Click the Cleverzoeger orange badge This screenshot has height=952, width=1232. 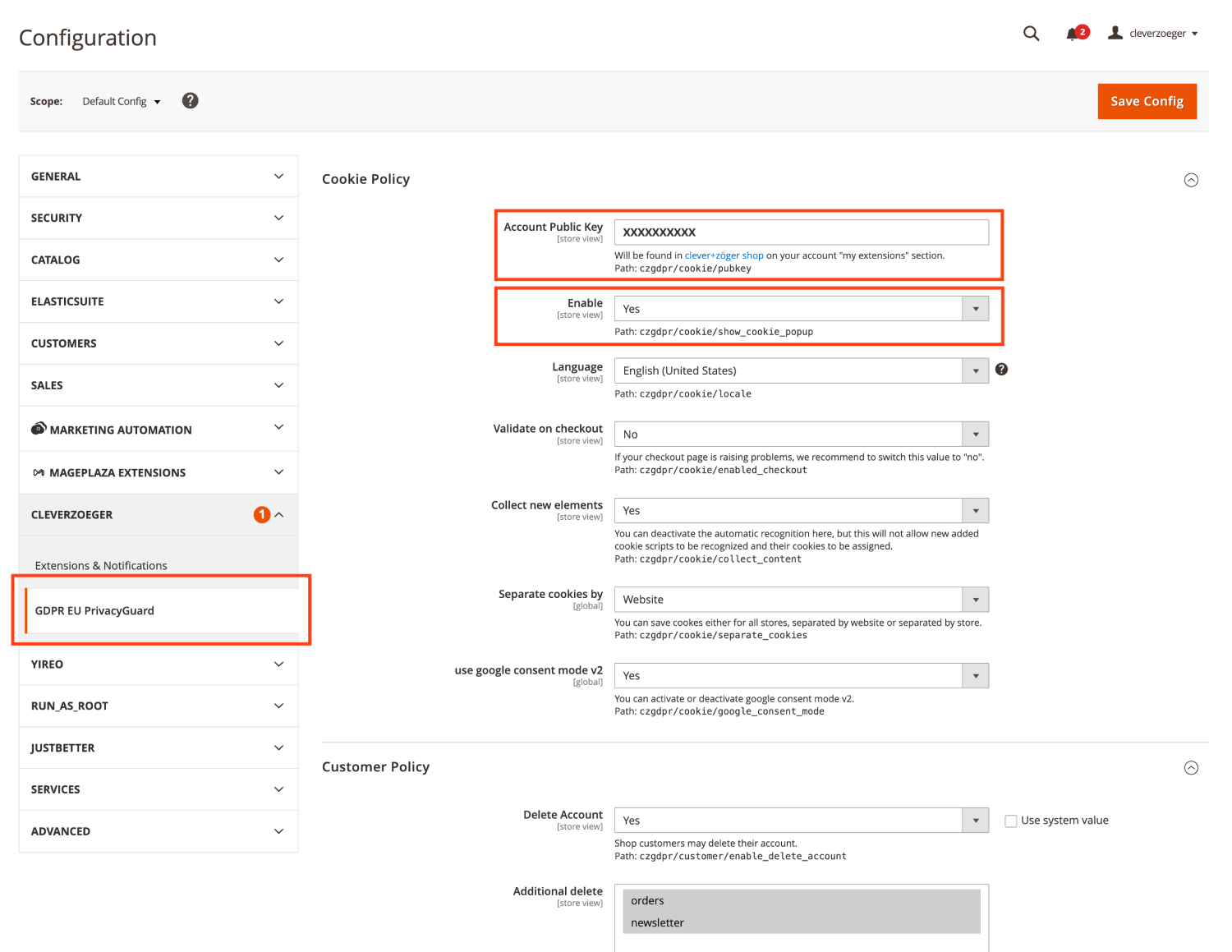click(262, 515)
